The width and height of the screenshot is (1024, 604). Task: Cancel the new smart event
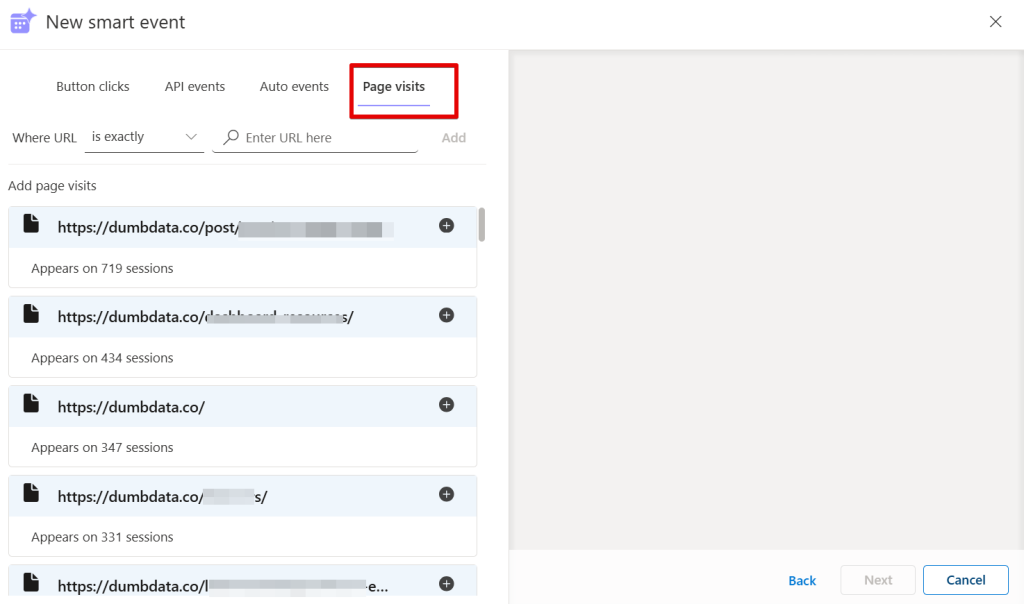(x=966, y=580)
